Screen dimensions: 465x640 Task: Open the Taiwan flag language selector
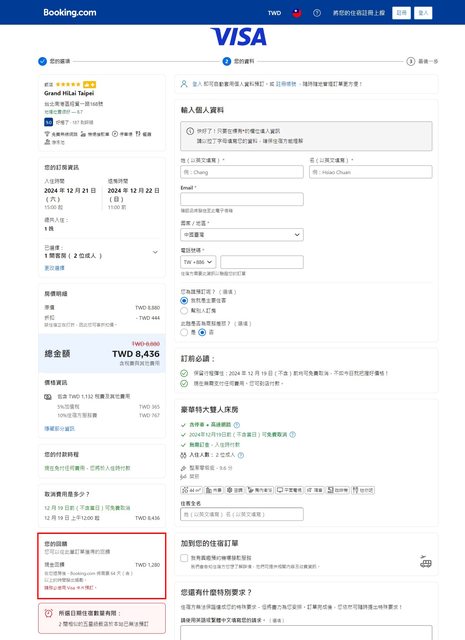pos(297,13)
